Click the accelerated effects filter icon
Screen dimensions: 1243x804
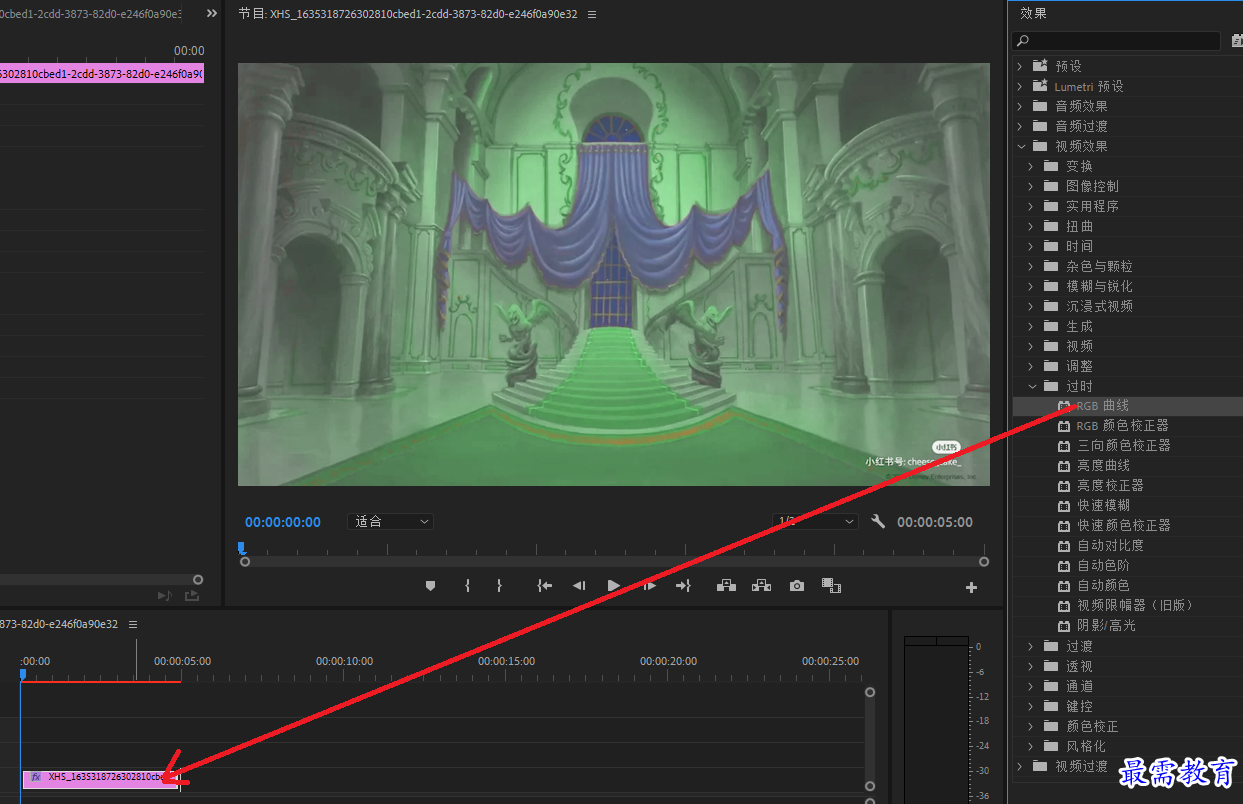pyautogui.click(x=1238, y=41)
